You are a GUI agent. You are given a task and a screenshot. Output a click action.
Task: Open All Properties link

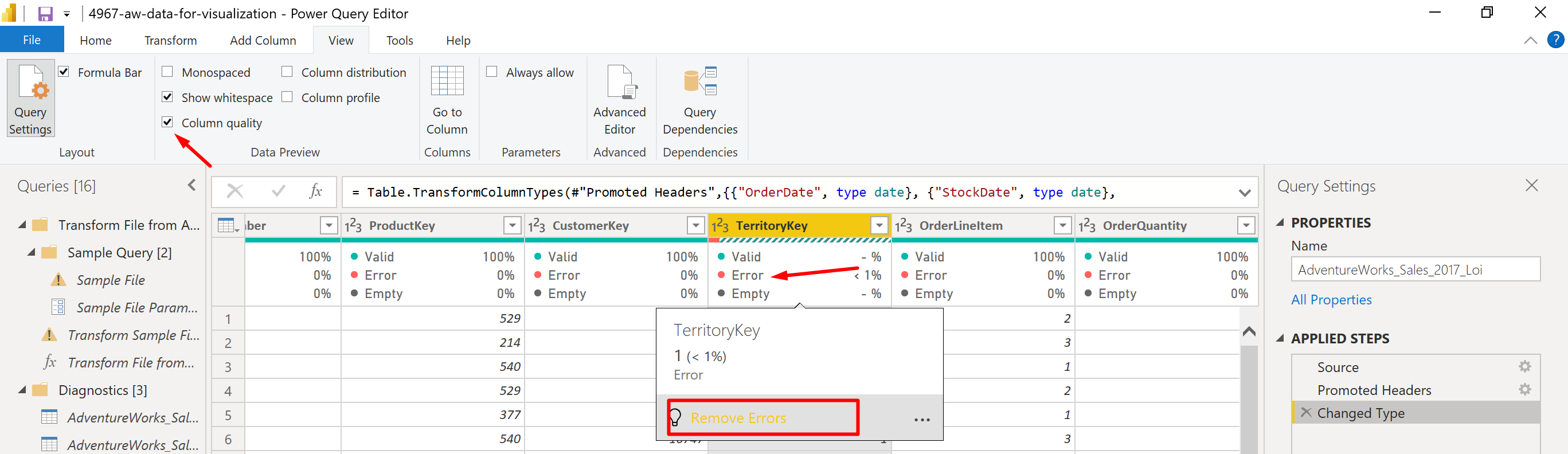(x=1331, y=299)
